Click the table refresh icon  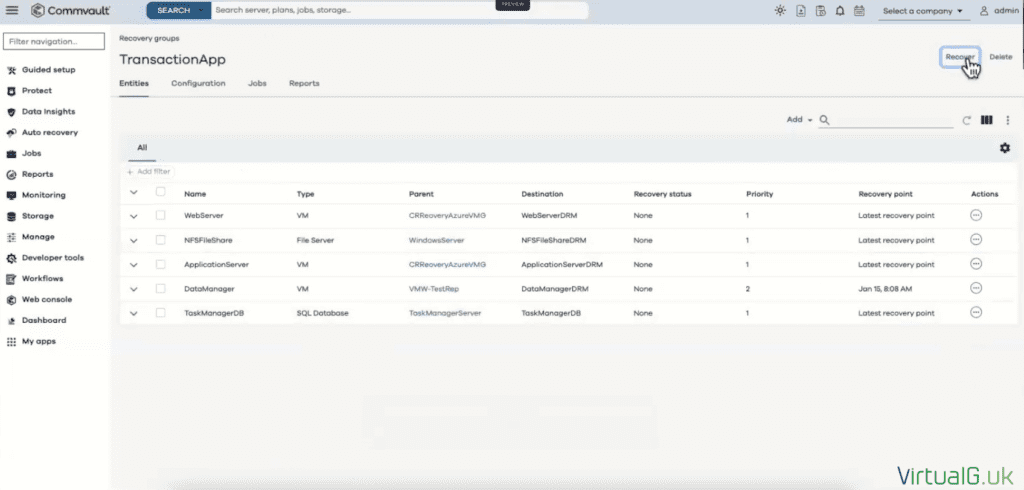[x=967, y=120]
